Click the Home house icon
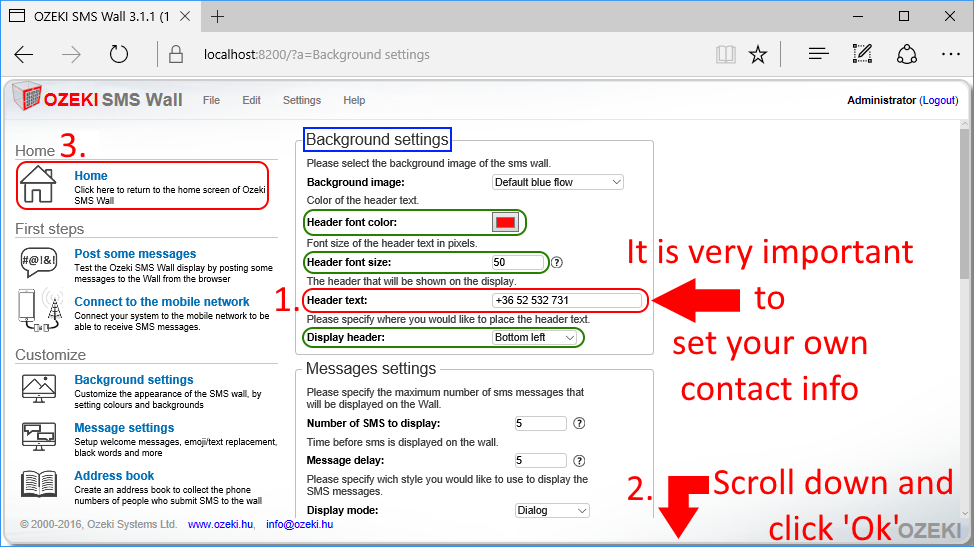 38,184
